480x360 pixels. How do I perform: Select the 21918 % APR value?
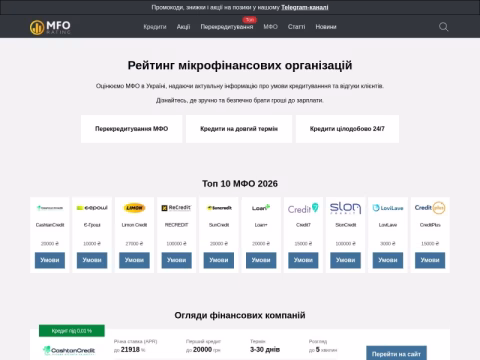130,350
